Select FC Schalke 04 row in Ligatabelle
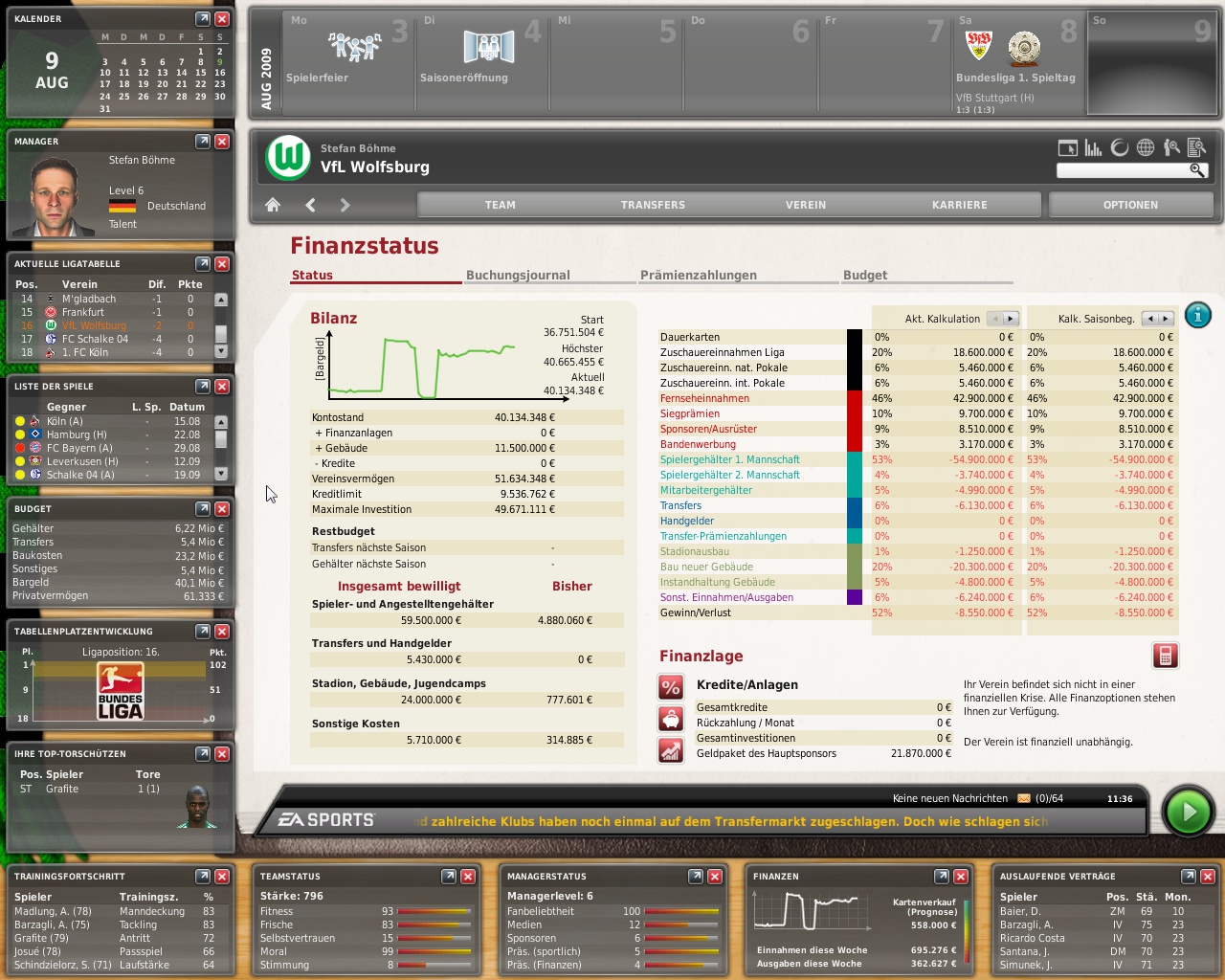1225x980 pixels. (111, 339)
